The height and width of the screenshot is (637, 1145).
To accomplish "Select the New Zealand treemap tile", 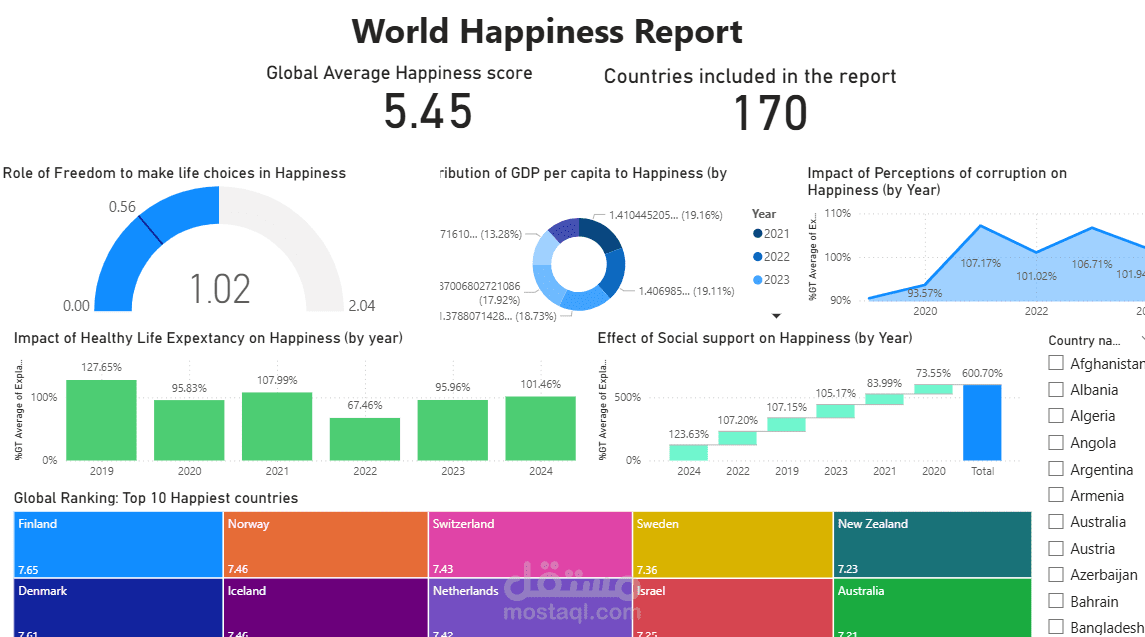I will click(930, 543).
